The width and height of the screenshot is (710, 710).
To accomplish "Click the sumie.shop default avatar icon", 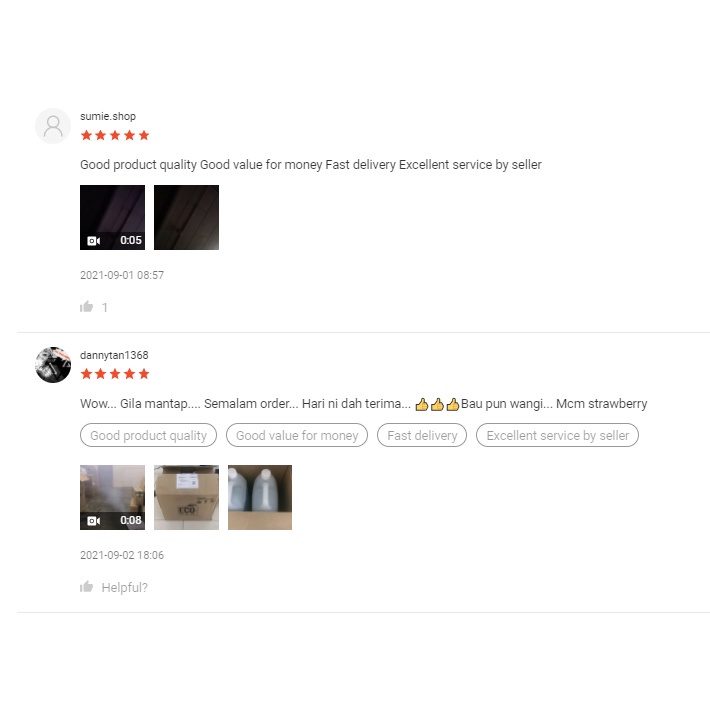I will [53, 126].
